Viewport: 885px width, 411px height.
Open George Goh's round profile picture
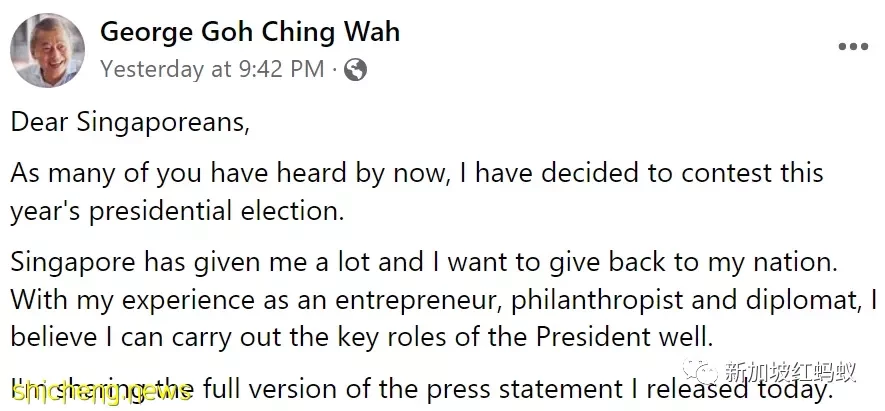coord(47,50)
